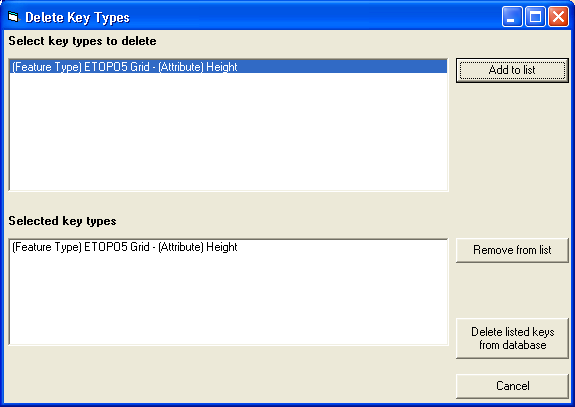575x407 pixels.
Task: Click the Delete Key Types title bar text
Action: [77, 17]
